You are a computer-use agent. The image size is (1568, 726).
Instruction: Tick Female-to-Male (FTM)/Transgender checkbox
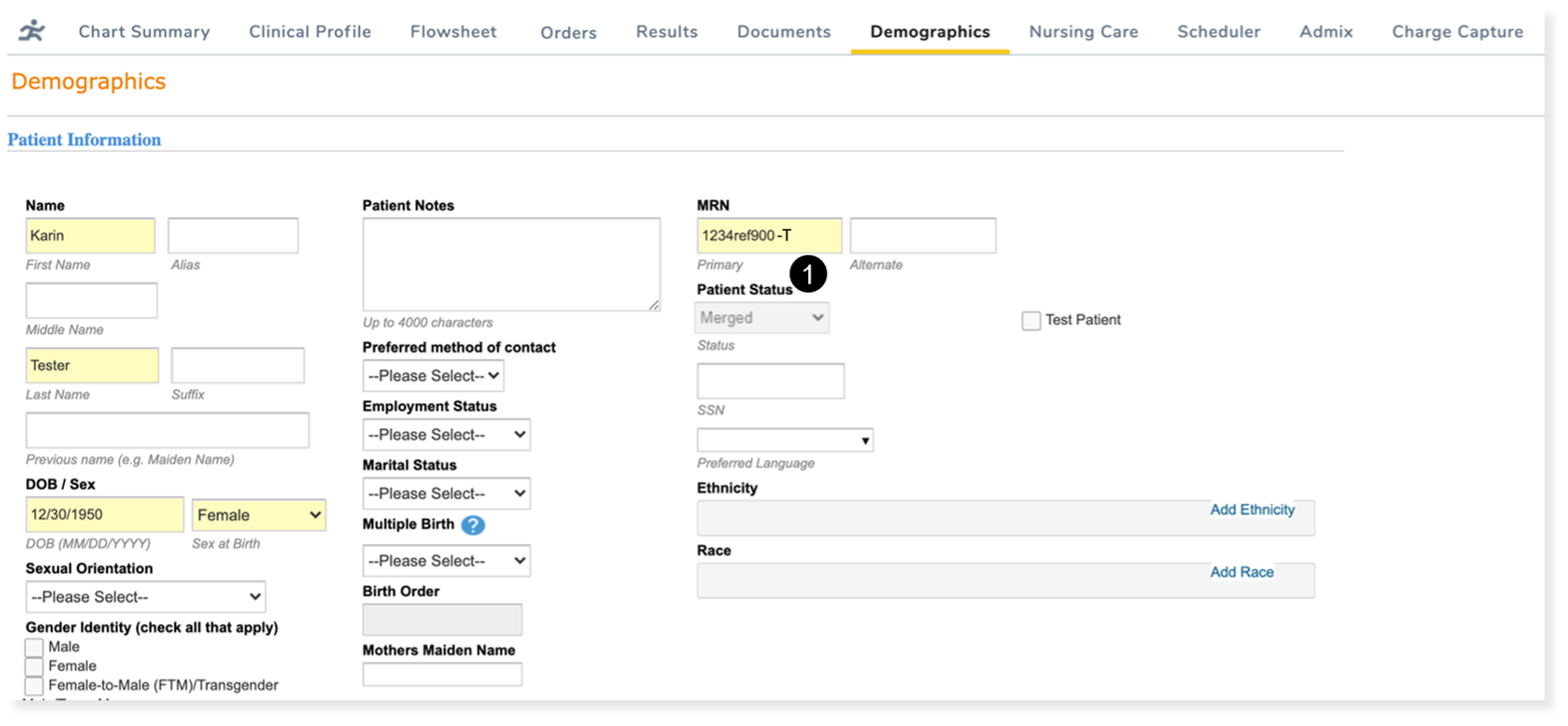pyautogui.click(x=35, y=685)
